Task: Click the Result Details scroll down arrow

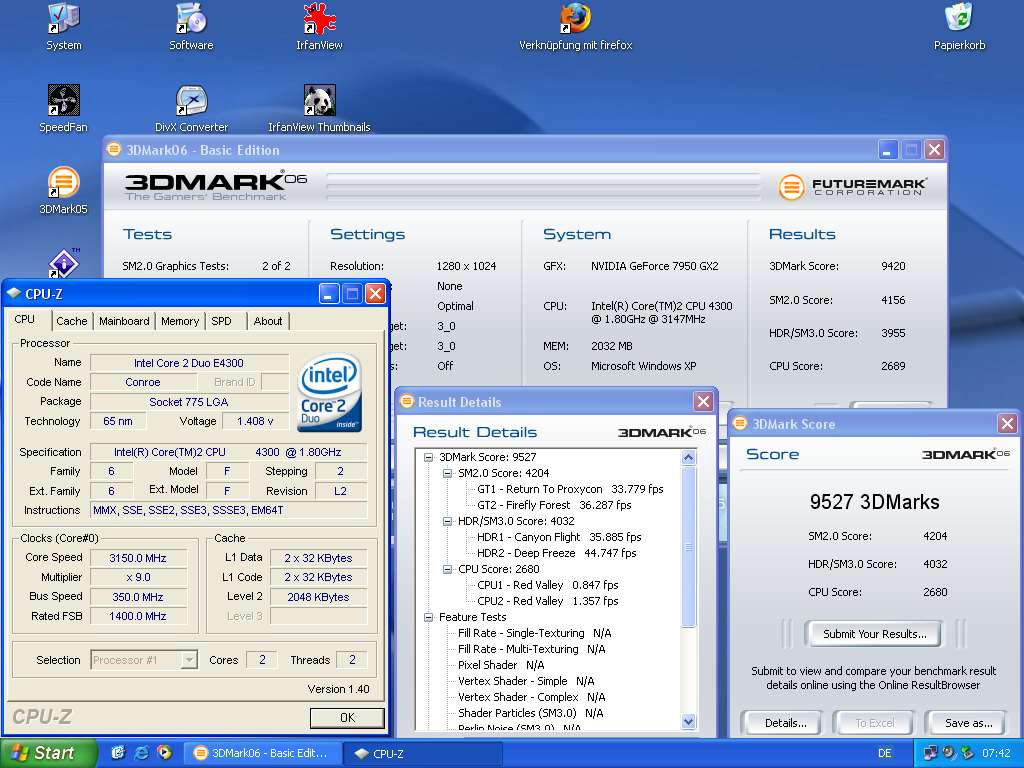Action: click(688, 721)
